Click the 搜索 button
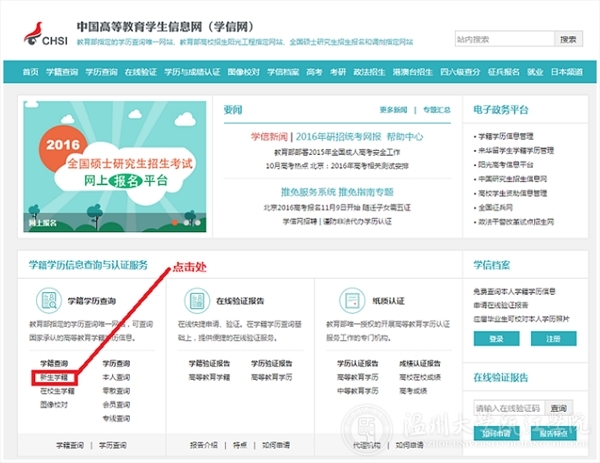 (x=568, y=39)
